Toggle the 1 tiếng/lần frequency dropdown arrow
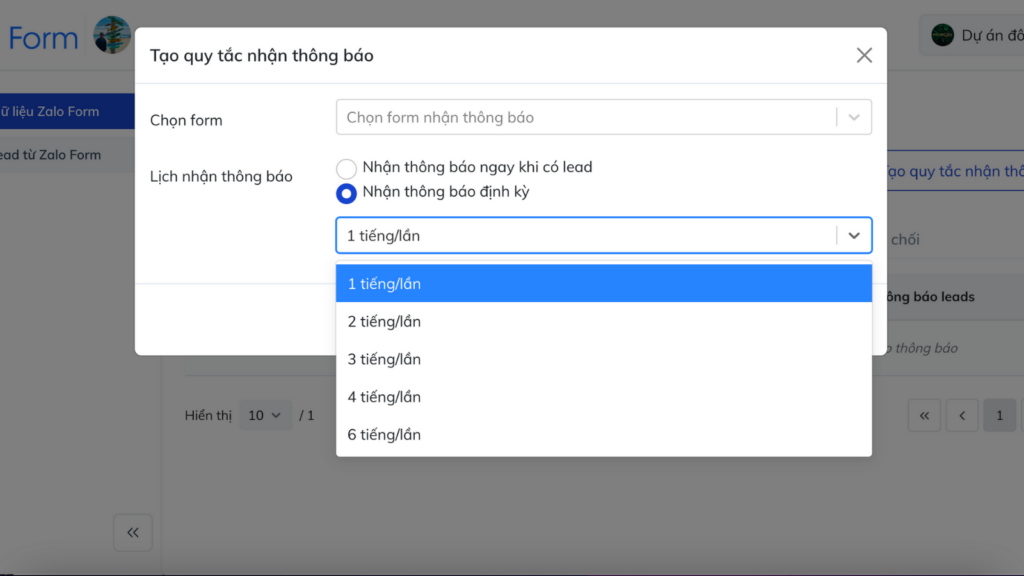The image size is (1024, 576). (854, 236)
